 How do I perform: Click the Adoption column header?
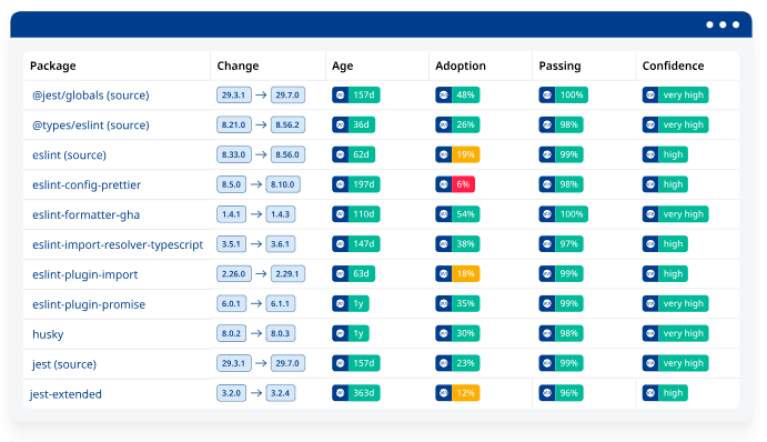(x=461, y=66)
